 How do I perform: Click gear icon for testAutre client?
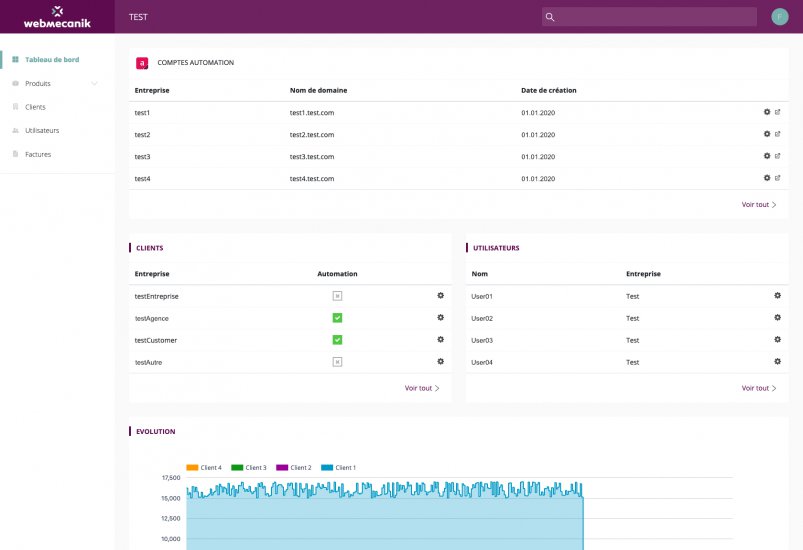click(440, 362)
